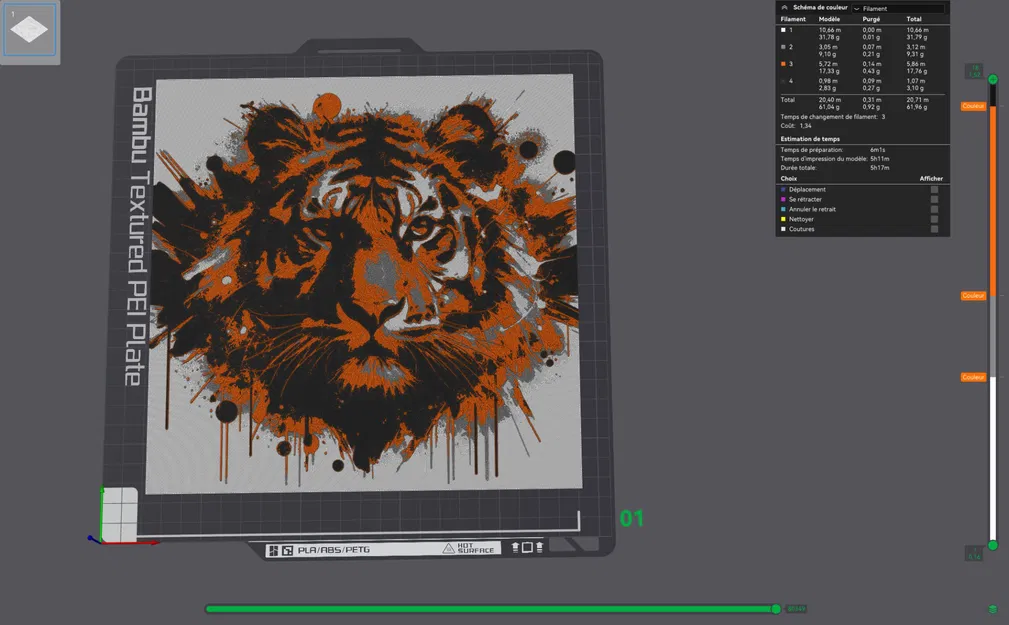Click the 'Choix' column header
Image resolution: width=1009 pixels, height=625 pixels.
pyautogui.click(x=788, y=179)
